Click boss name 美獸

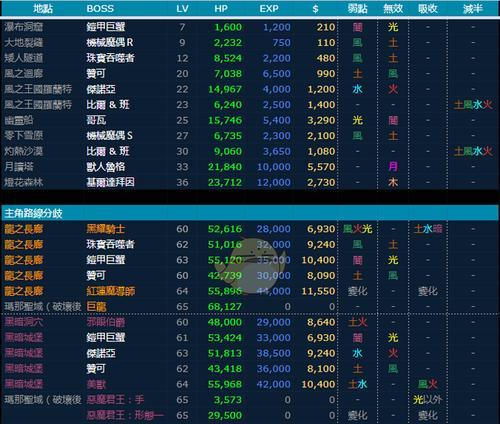pos(96,384)
